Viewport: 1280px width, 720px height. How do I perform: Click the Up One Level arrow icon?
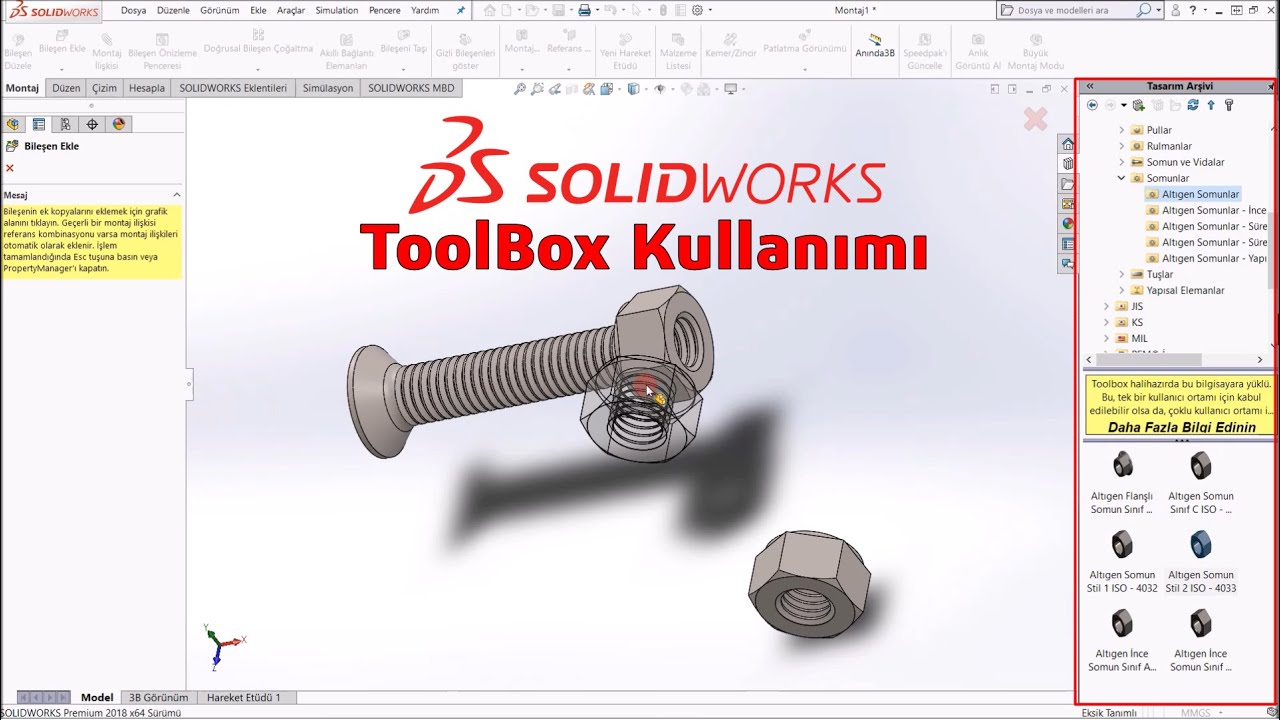[x=1211, y=105]
